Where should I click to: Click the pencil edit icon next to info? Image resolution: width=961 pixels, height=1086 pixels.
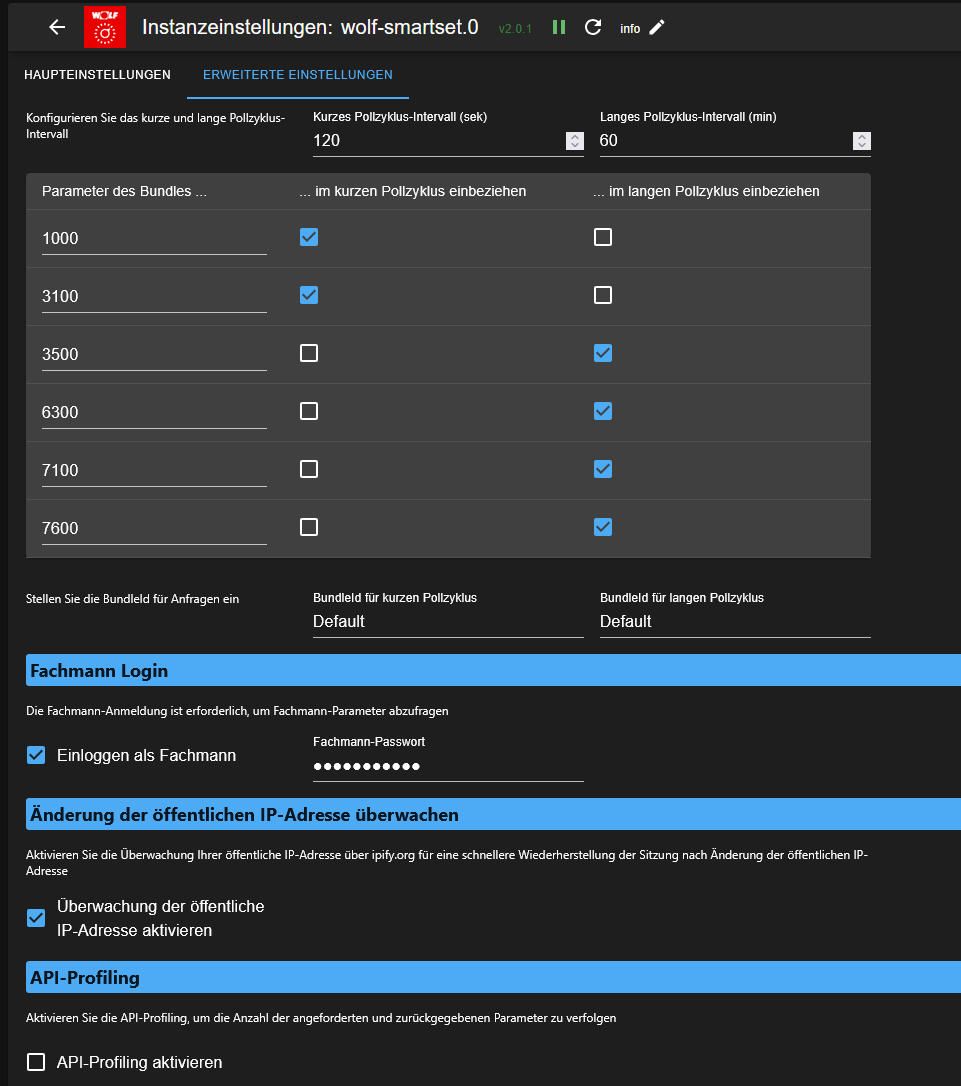tap(656, 27)
